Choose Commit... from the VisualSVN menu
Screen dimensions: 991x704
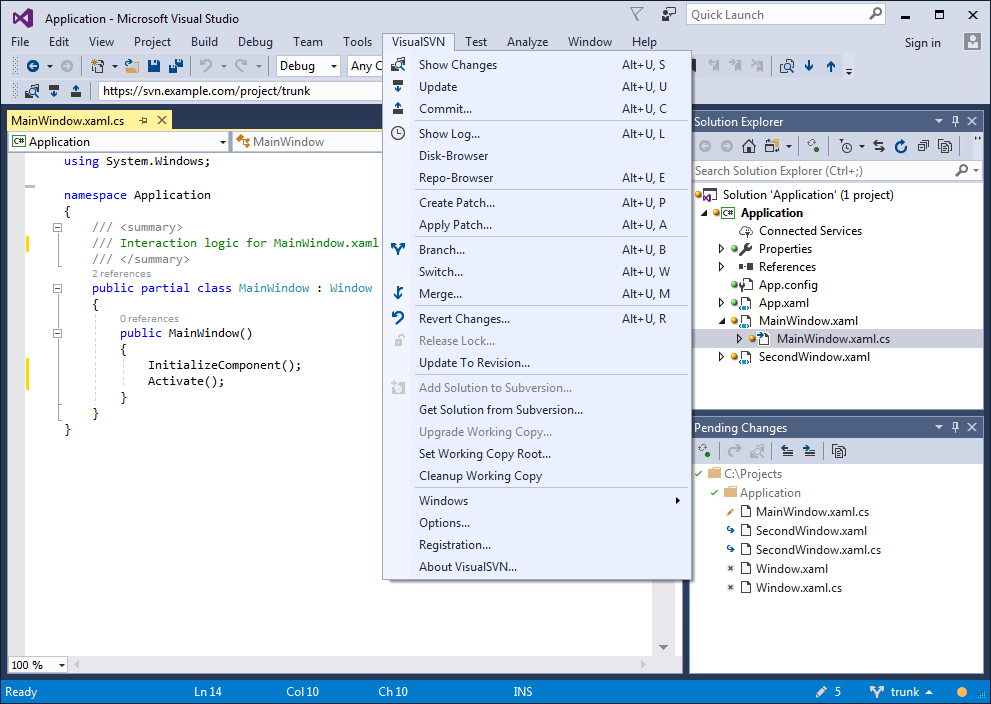coord(445,109)
